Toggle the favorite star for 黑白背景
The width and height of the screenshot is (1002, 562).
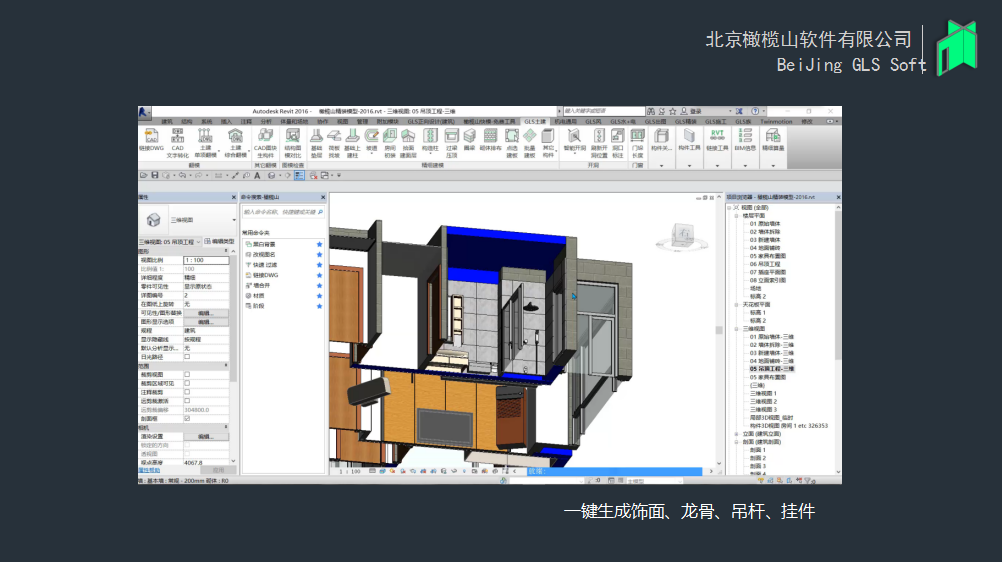point(320,244)
